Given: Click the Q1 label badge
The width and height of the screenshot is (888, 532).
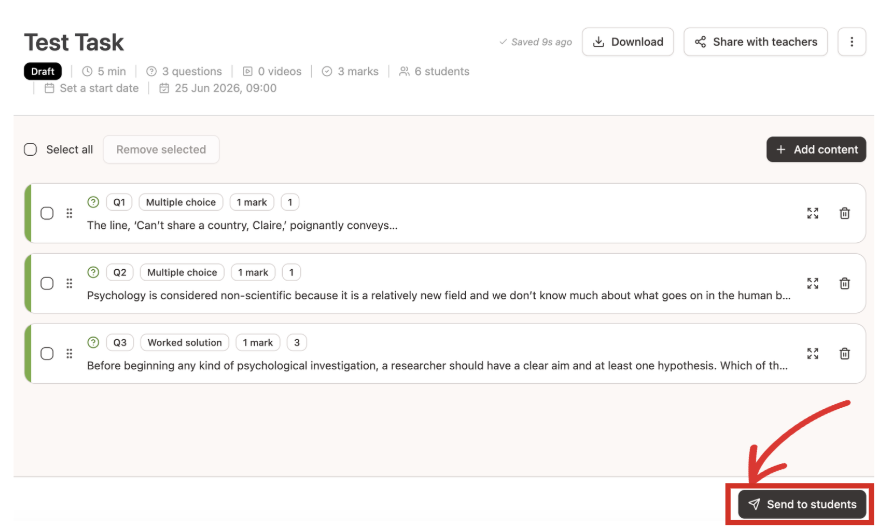Looking at the screenshot, I should click(119, 202).
